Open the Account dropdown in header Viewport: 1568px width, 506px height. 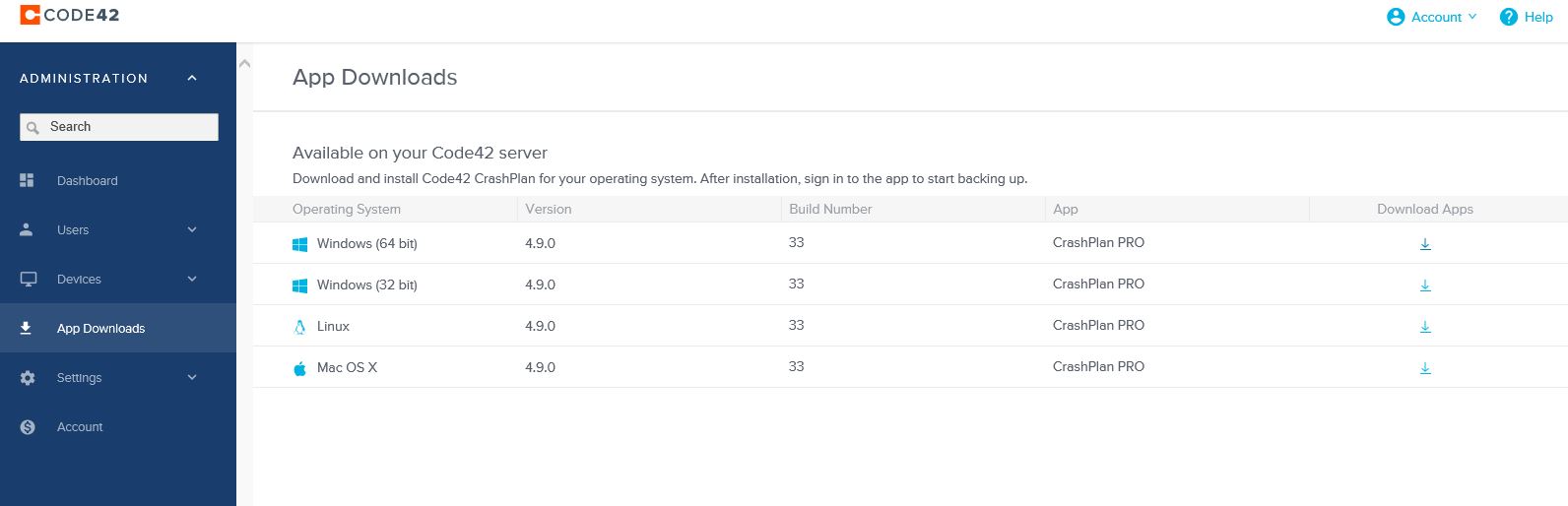(1432, 17)
